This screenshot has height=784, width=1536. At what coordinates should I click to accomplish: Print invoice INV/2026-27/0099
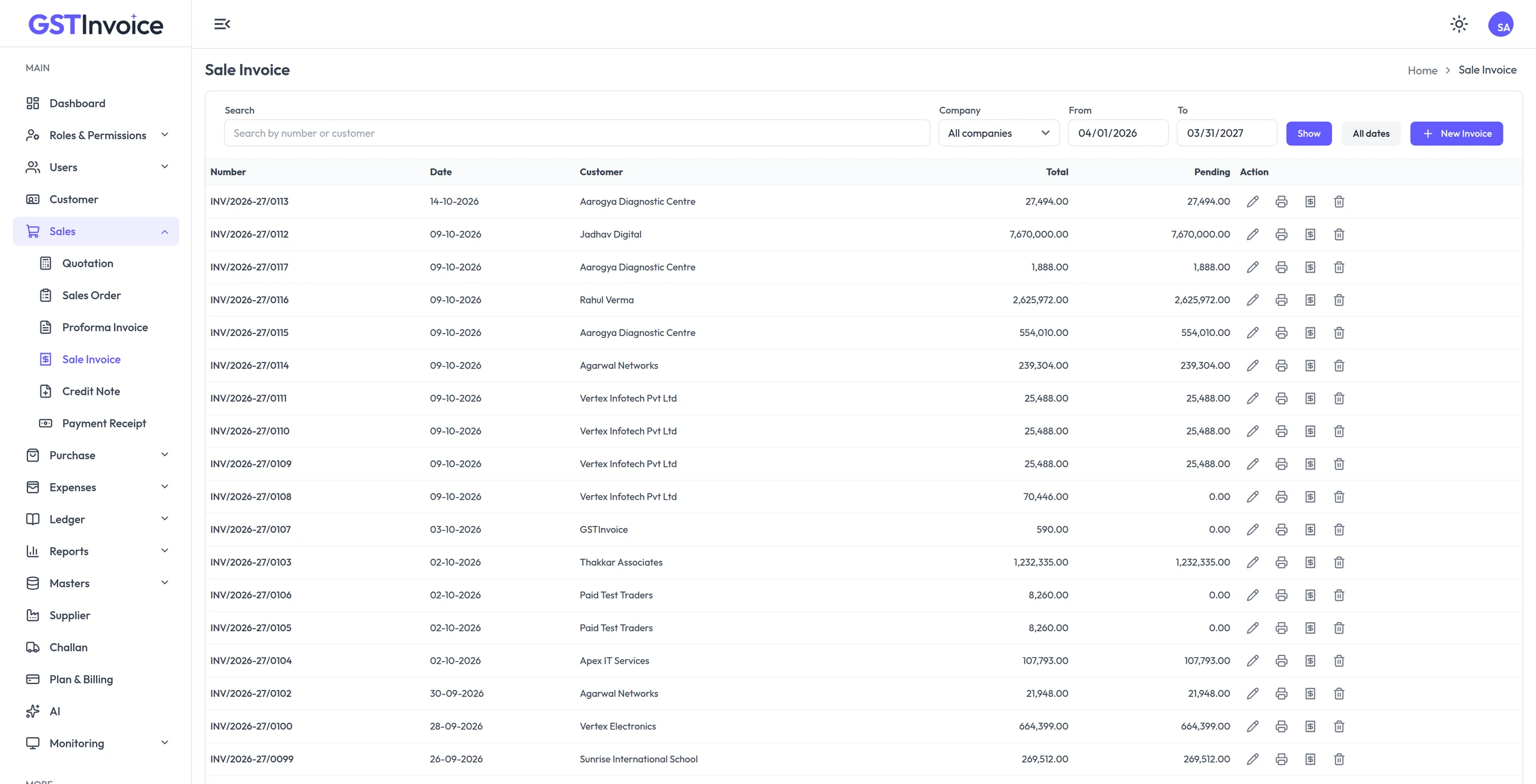point(1281,759)
